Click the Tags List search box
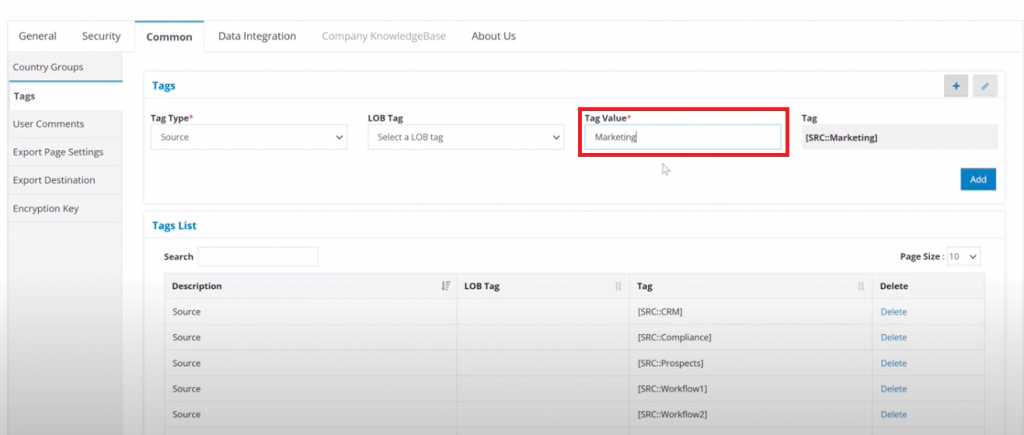Image resolution: width=1024 pixels, height=435 pixels. (x=258, y=257)
